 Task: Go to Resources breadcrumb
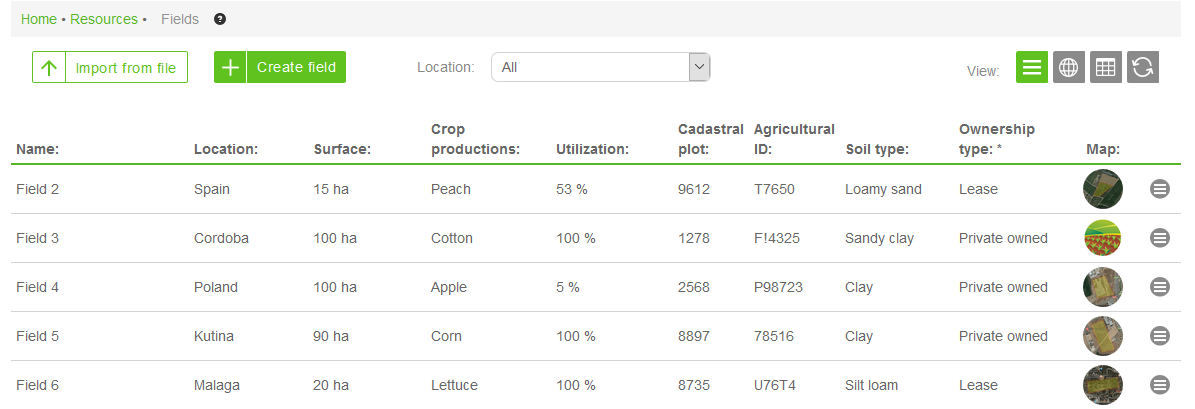[104, 19]
